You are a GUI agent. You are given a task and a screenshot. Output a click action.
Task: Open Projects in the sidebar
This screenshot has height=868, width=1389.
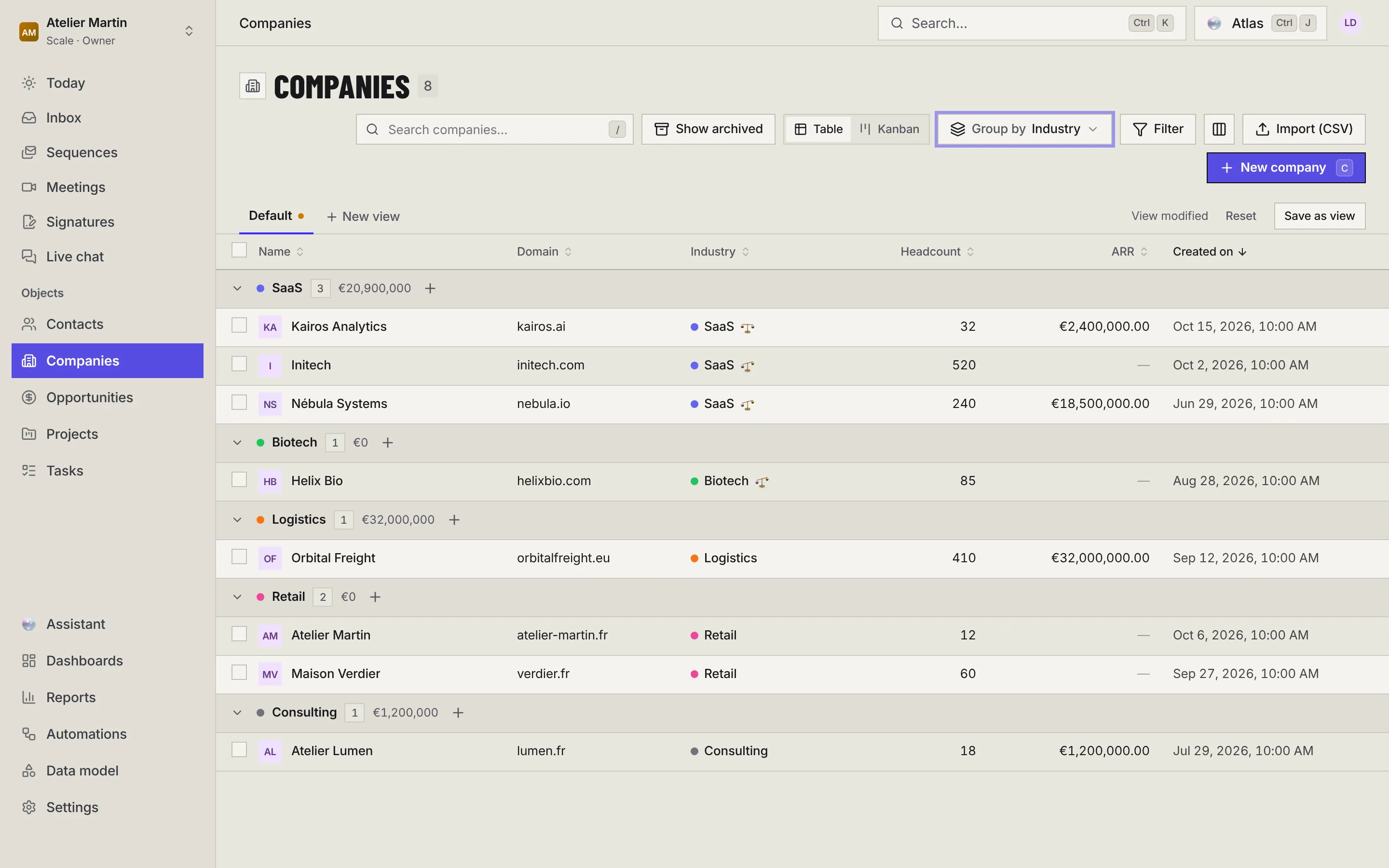pos(108,434)
